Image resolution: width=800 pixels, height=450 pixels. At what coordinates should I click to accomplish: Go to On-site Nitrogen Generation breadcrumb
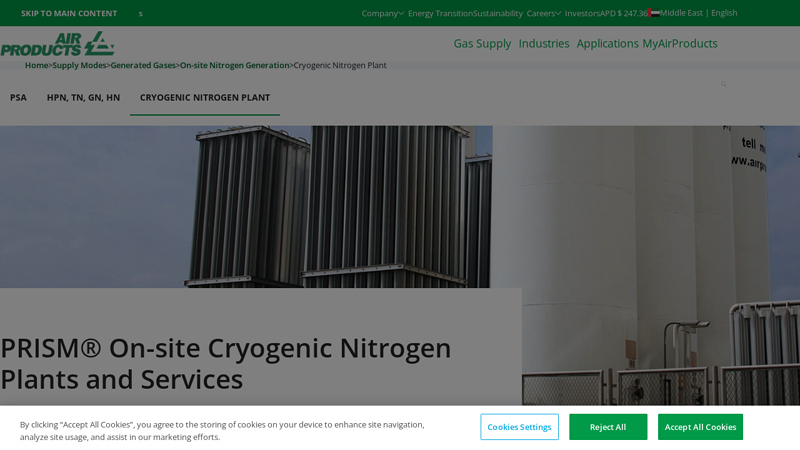pyautogui.click(x=235, y=65)
